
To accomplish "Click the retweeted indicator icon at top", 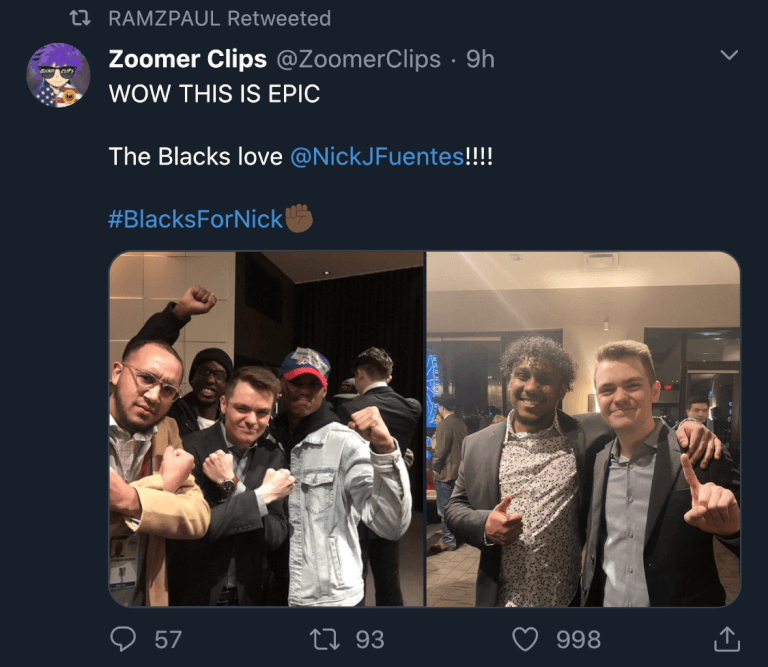I will tap(80, 19).
